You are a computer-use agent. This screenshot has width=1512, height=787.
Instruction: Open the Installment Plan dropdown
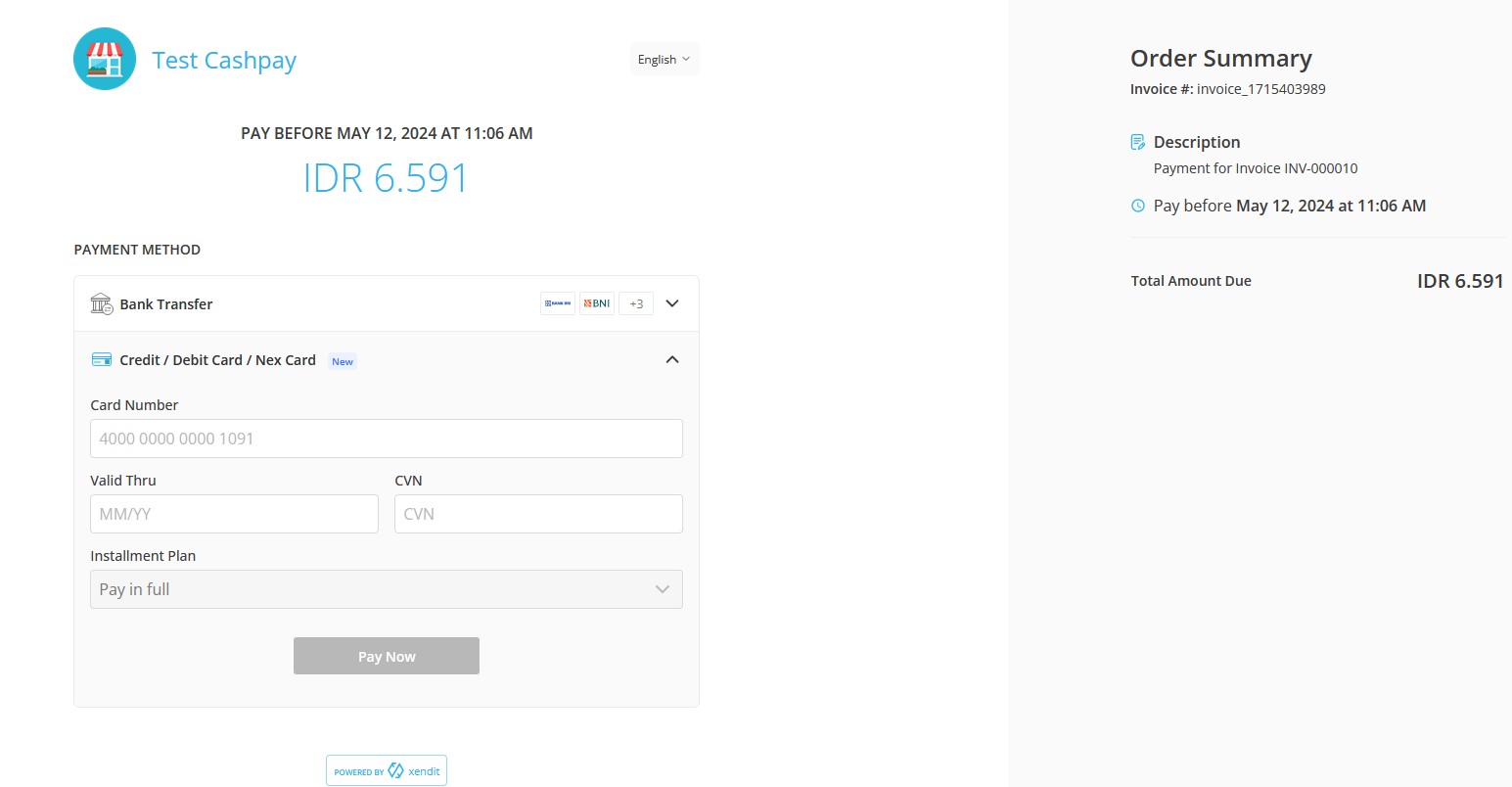tap(386, 588)
